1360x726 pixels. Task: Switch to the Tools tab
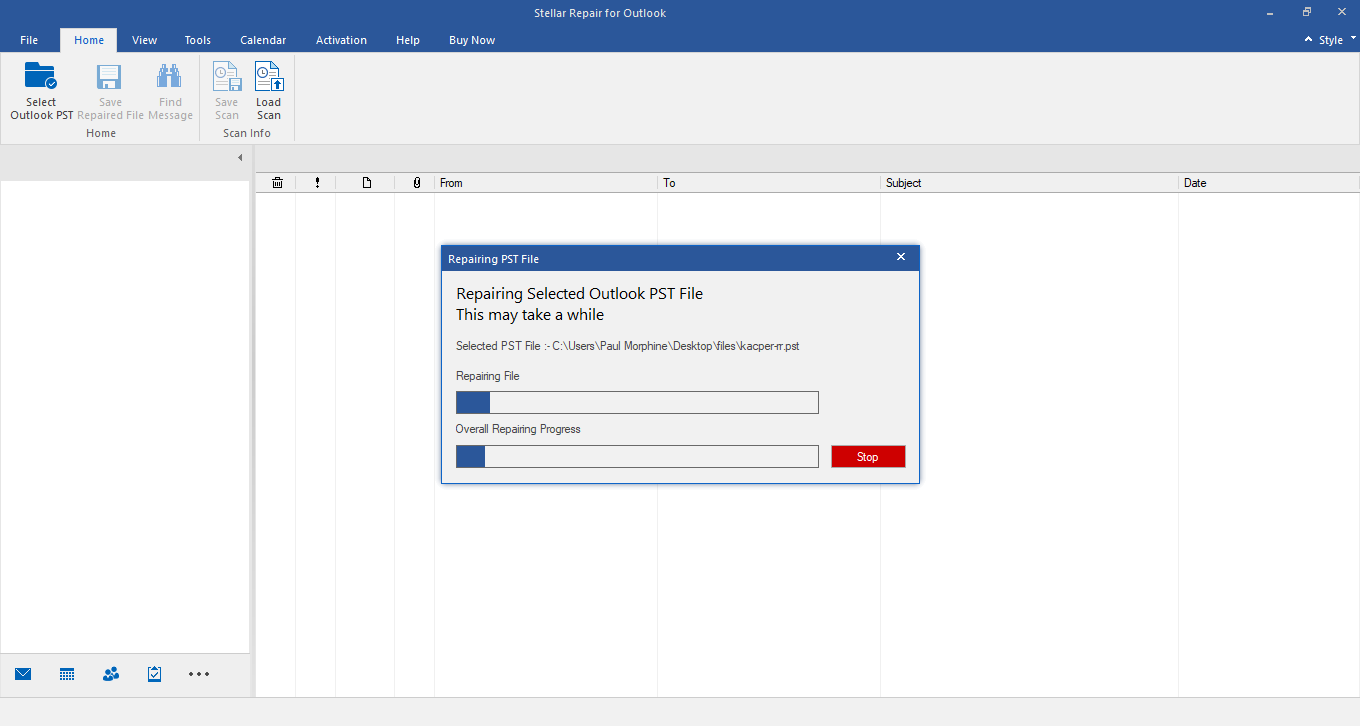coord(197,40)
